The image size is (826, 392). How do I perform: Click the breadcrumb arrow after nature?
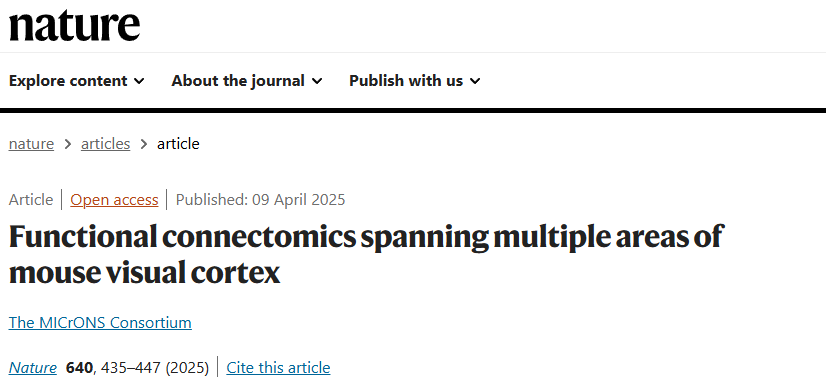[67, 144]
